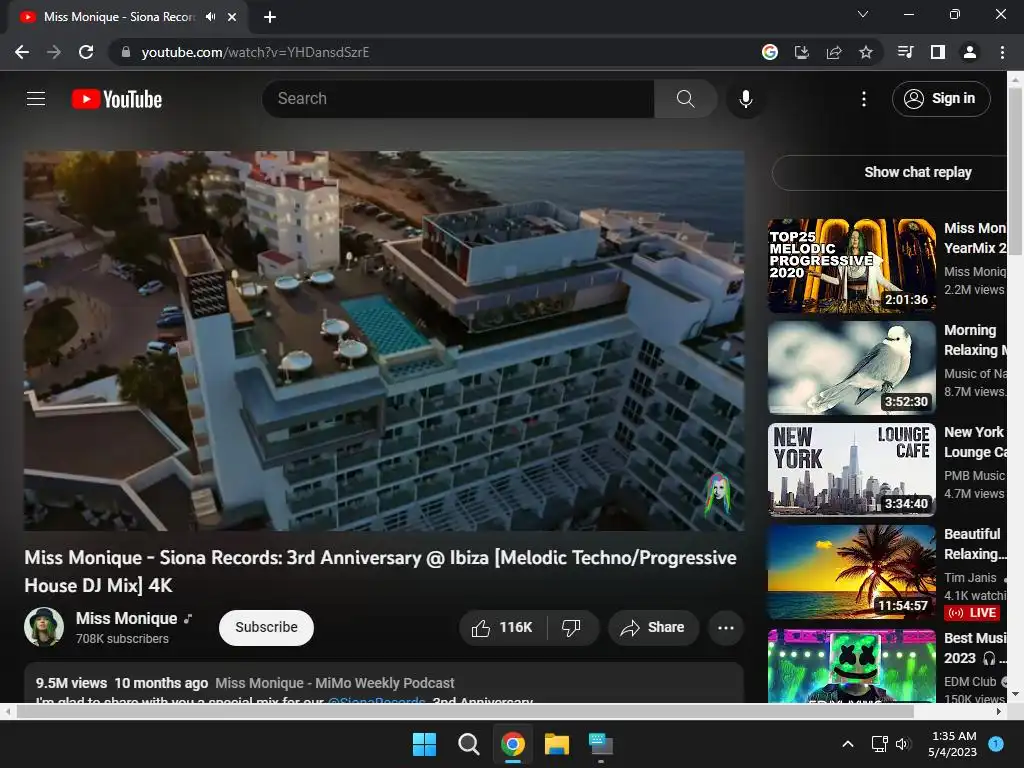
Task: Open the YouTube hamburger guide menu
Action: (36, 99)
